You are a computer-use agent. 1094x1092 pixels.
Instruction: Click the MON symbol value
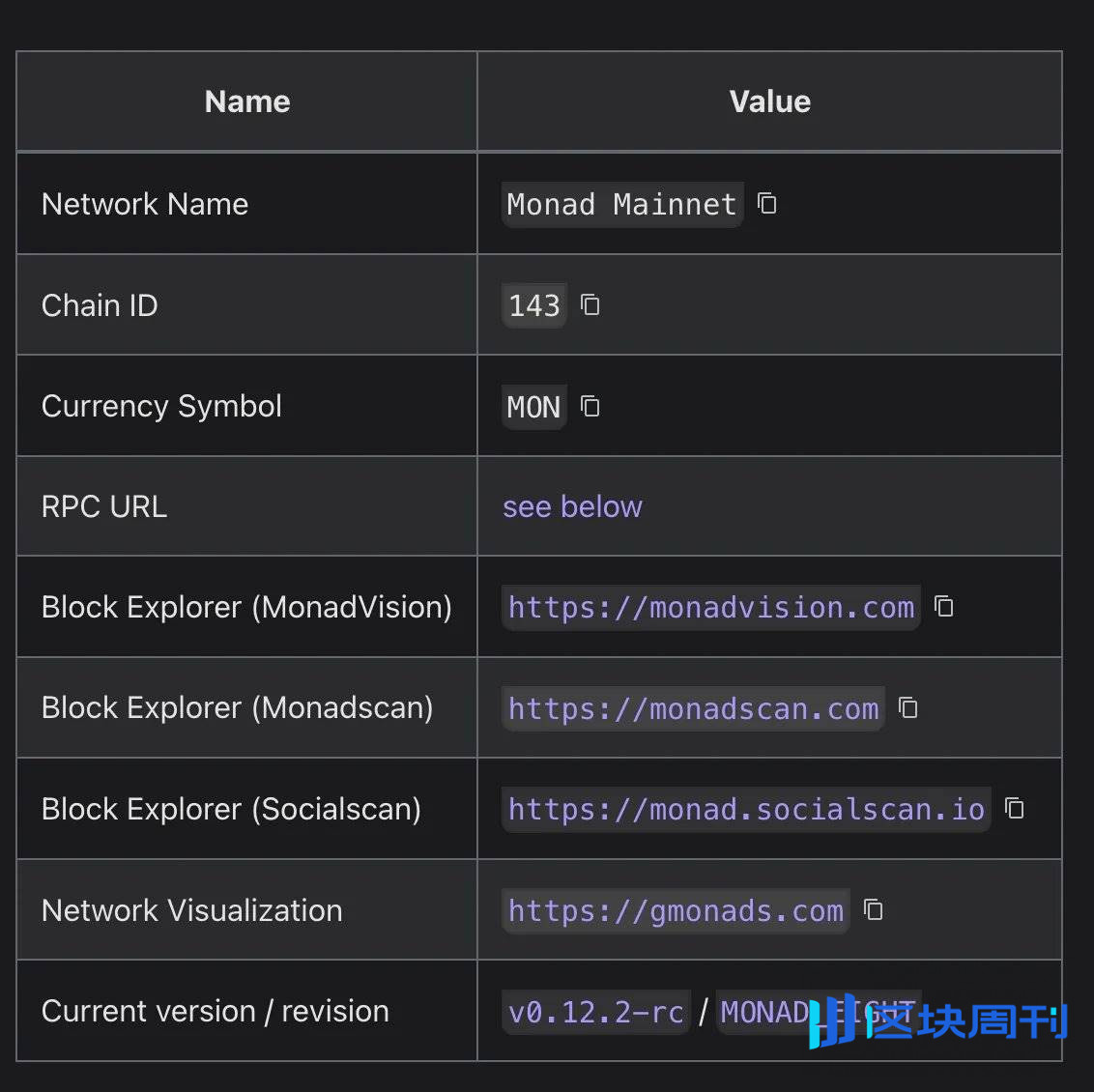coord(533,408)
